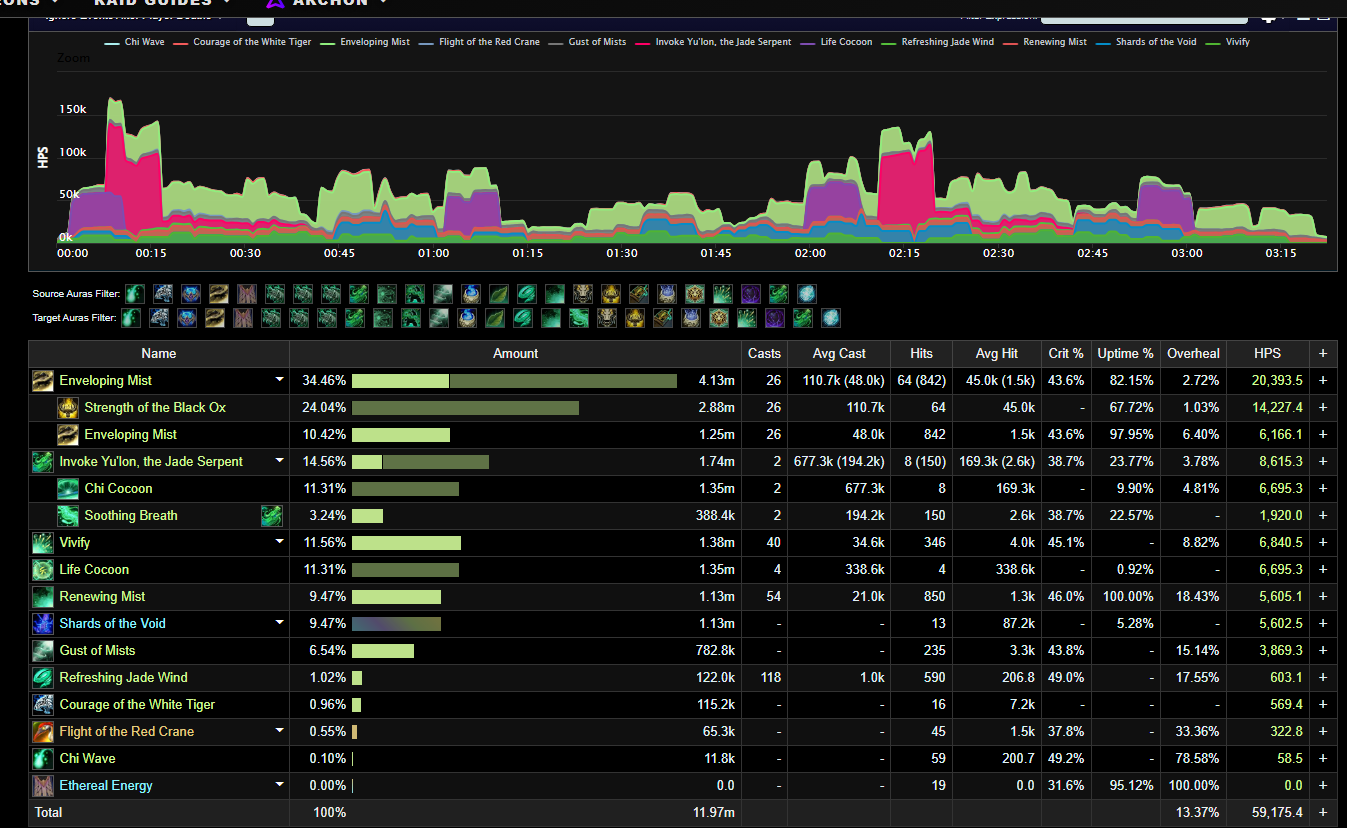Click the Chi Wave spell icon
This screenshot has height=828, width=1347.
pyautogui.click(x=43, y=758)
